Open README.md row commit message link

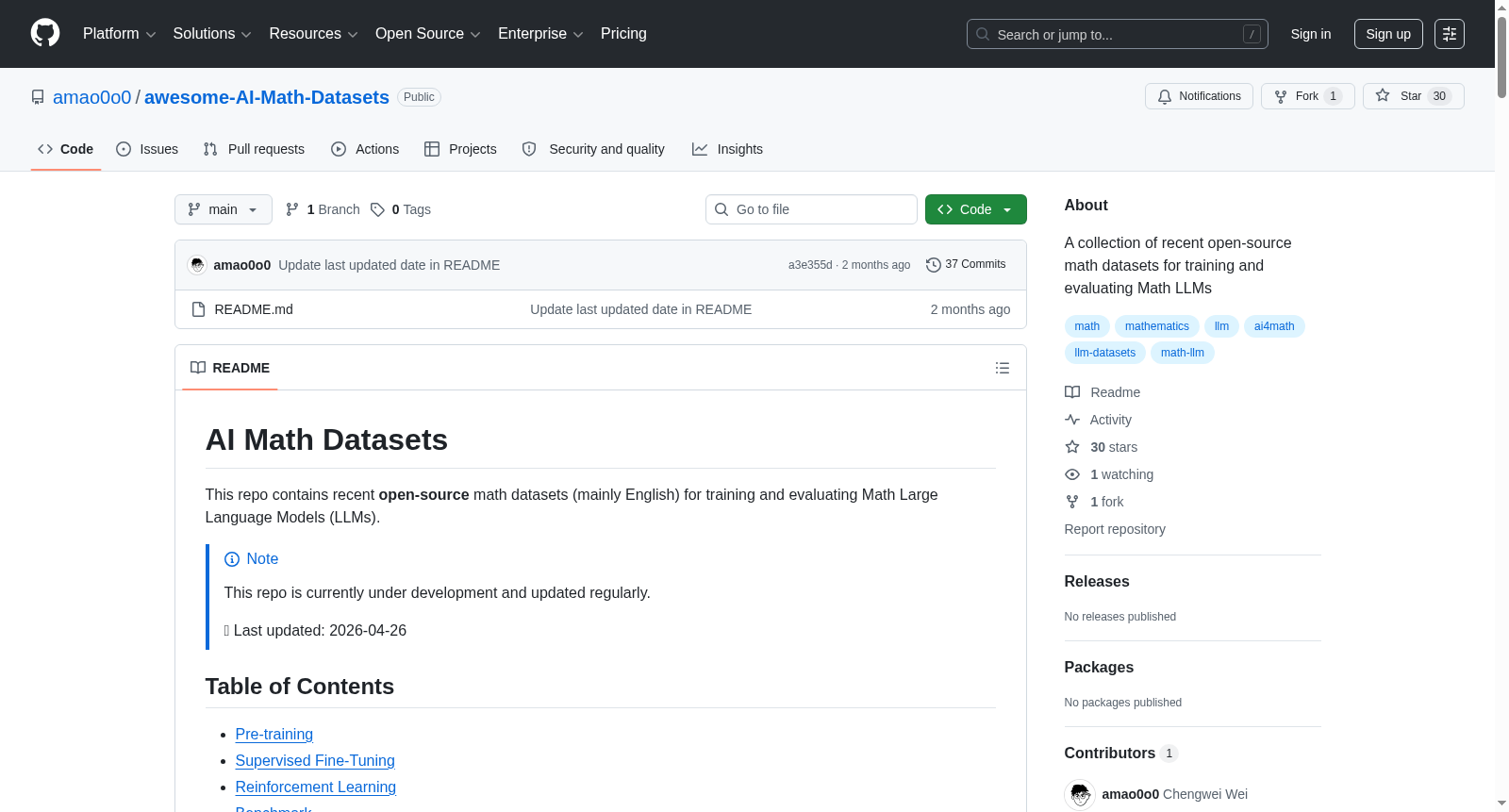coord(641,309)
